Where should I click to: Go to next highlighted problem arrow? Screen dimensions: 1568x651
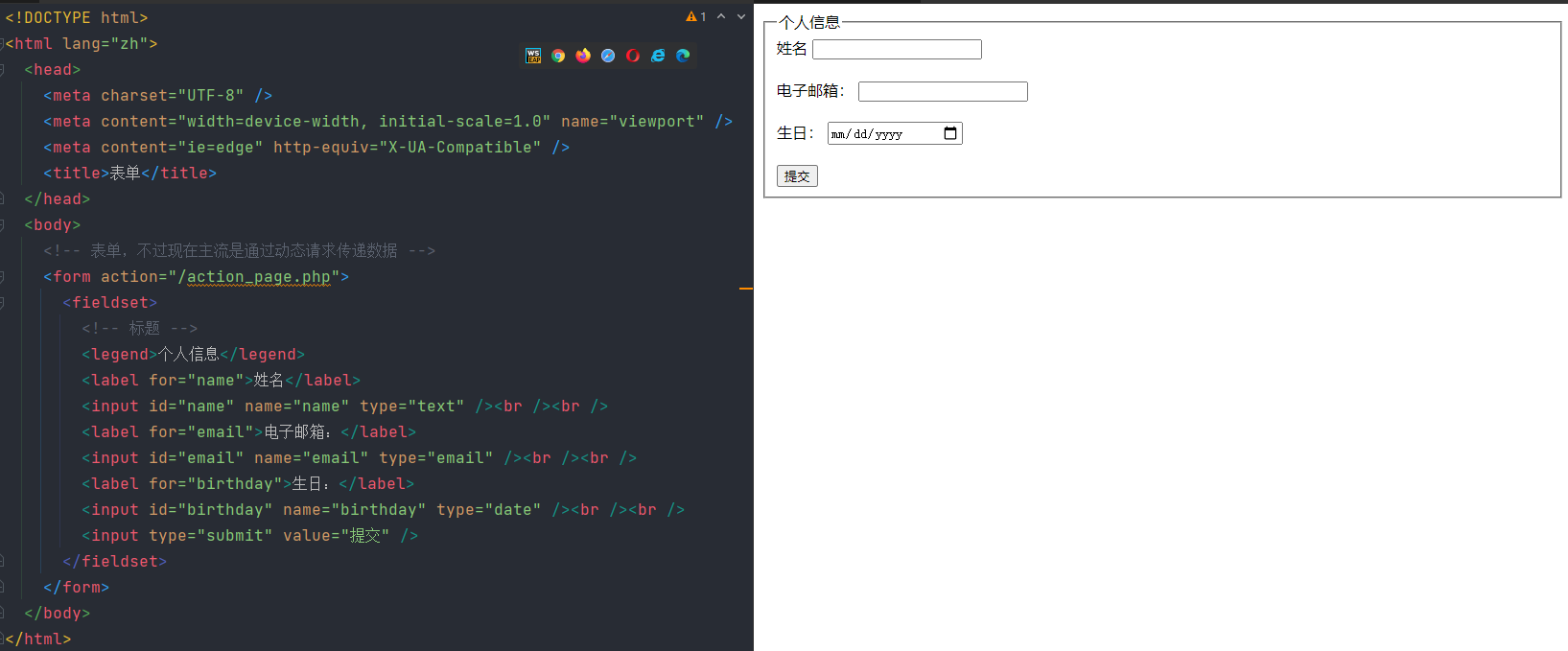740,16
